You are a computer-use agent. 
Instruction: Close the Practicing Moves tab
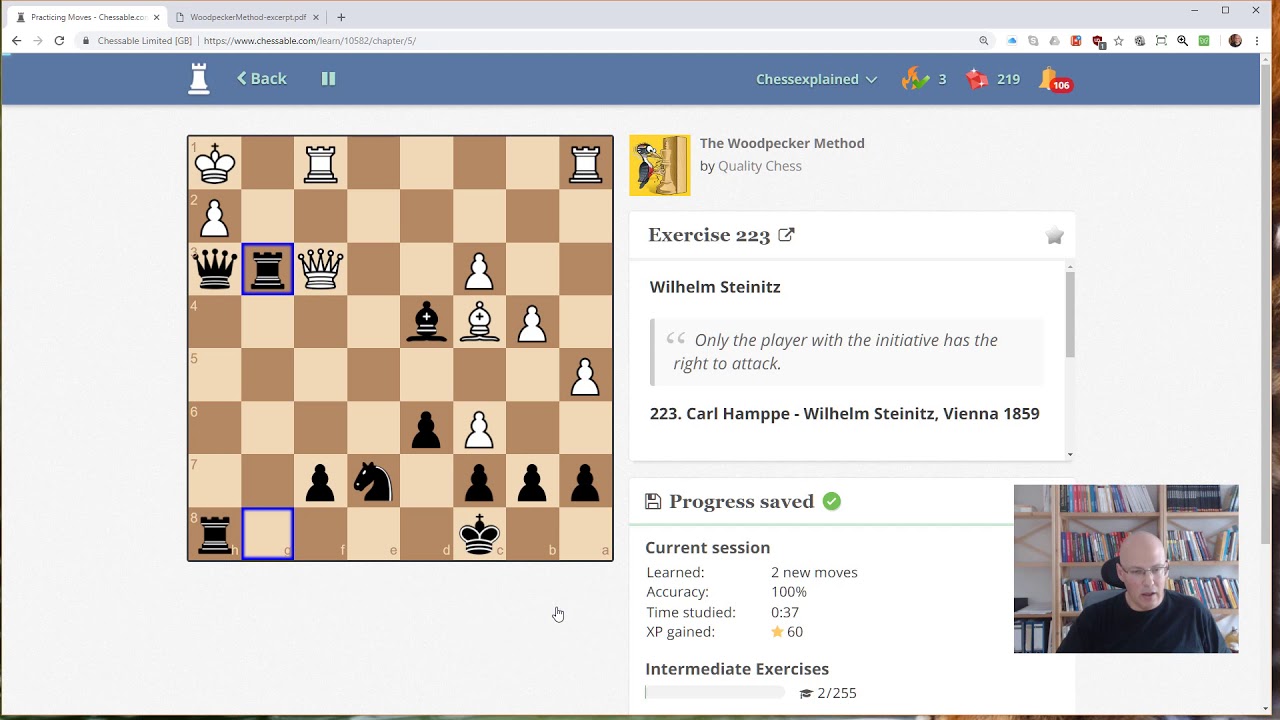(x=156, y=17)
